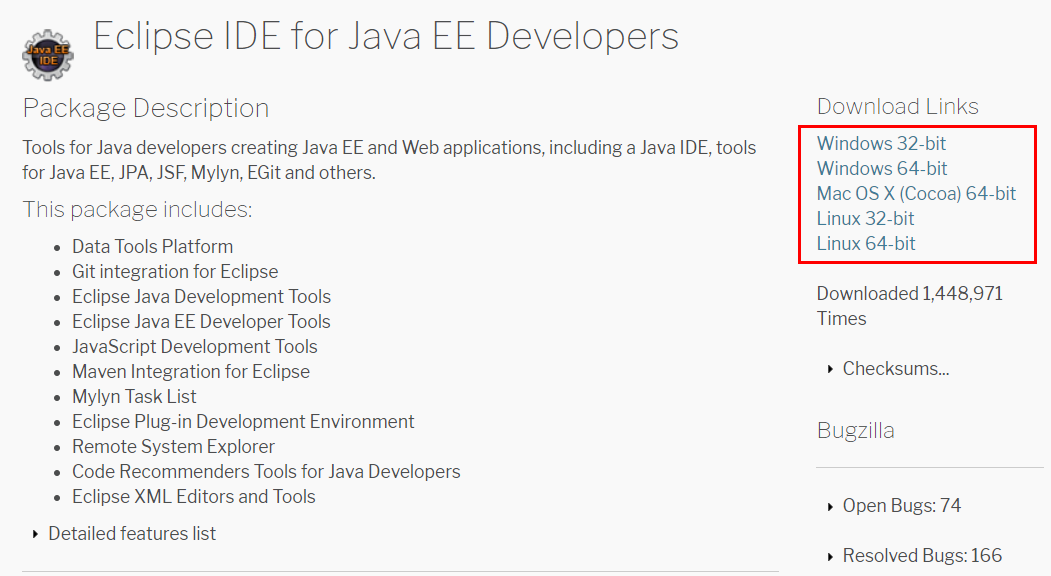Screen dimensions: 1051x576
Task: Click the Java EE IDE gear icon
Action: tap(48, 56)
